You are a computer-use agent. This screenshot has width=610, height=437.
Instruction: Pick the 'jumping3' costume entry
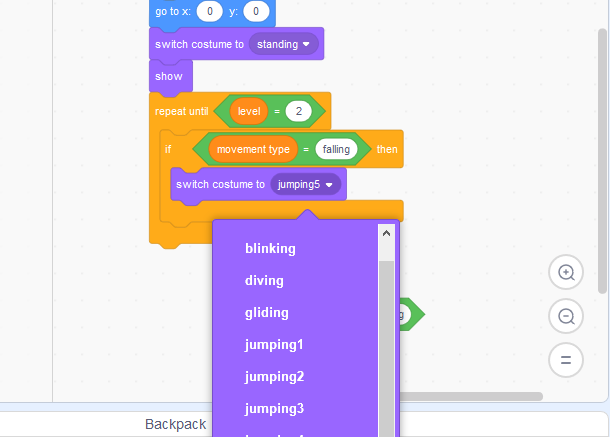(x=274, y=409)
